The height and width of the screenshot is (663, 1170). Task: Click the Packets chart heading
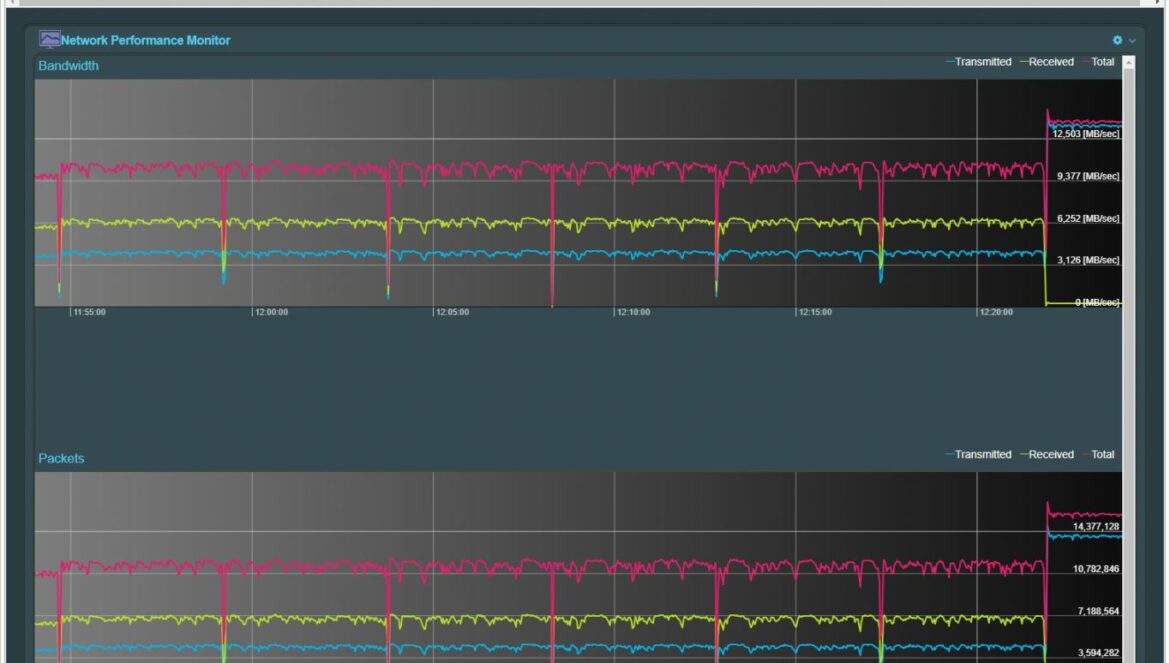pos(61,459)
